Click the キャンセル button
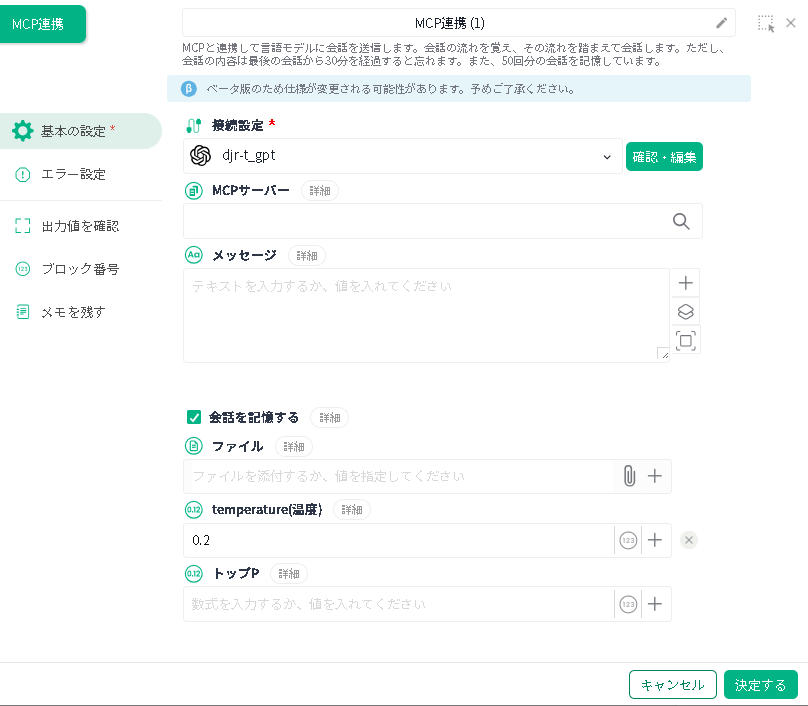Image resolution: width=808 pixels, height=706 pixels. [672, 685]
